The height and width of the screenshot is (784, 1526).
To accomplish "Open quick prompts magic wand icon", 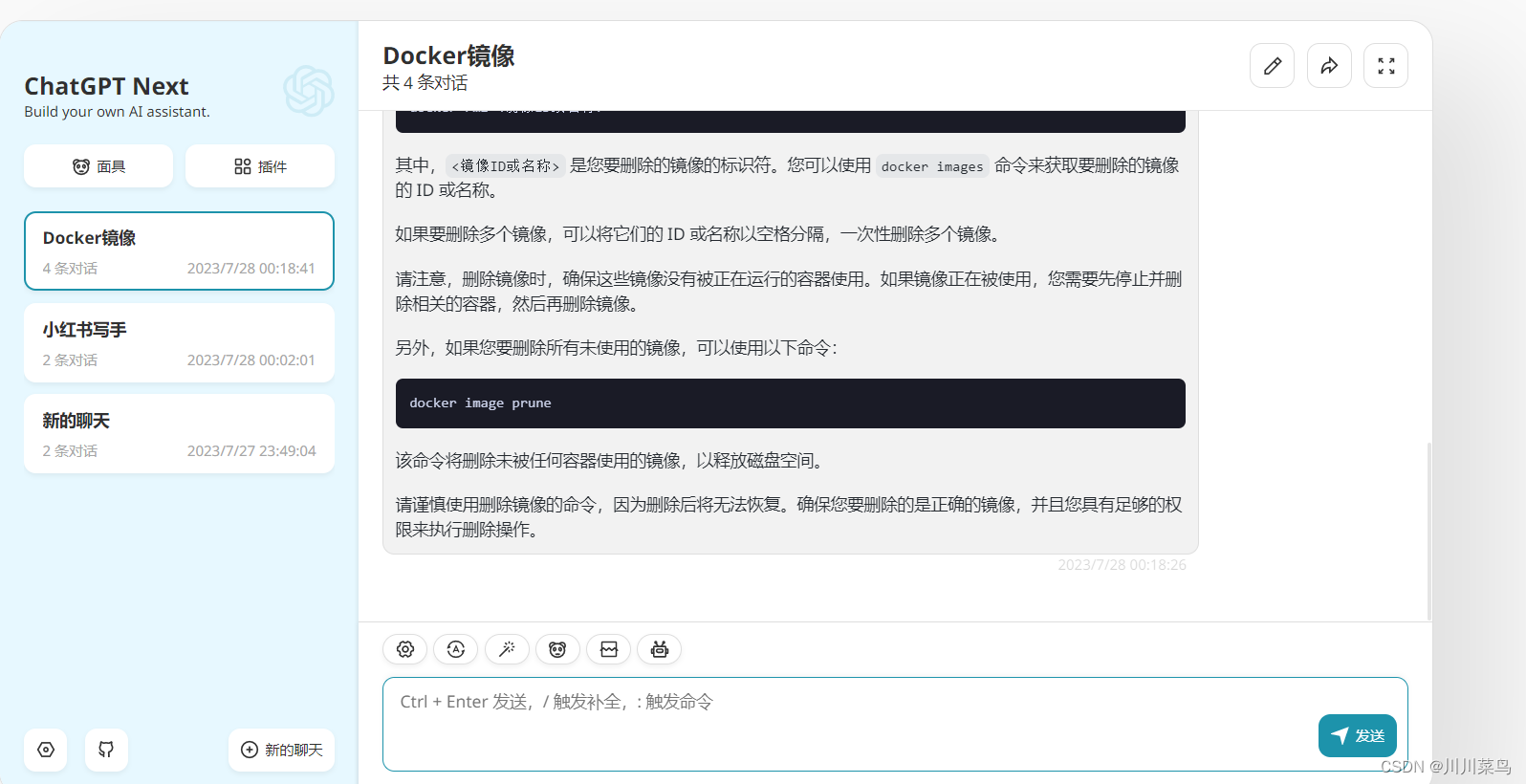I will [507, 649].
